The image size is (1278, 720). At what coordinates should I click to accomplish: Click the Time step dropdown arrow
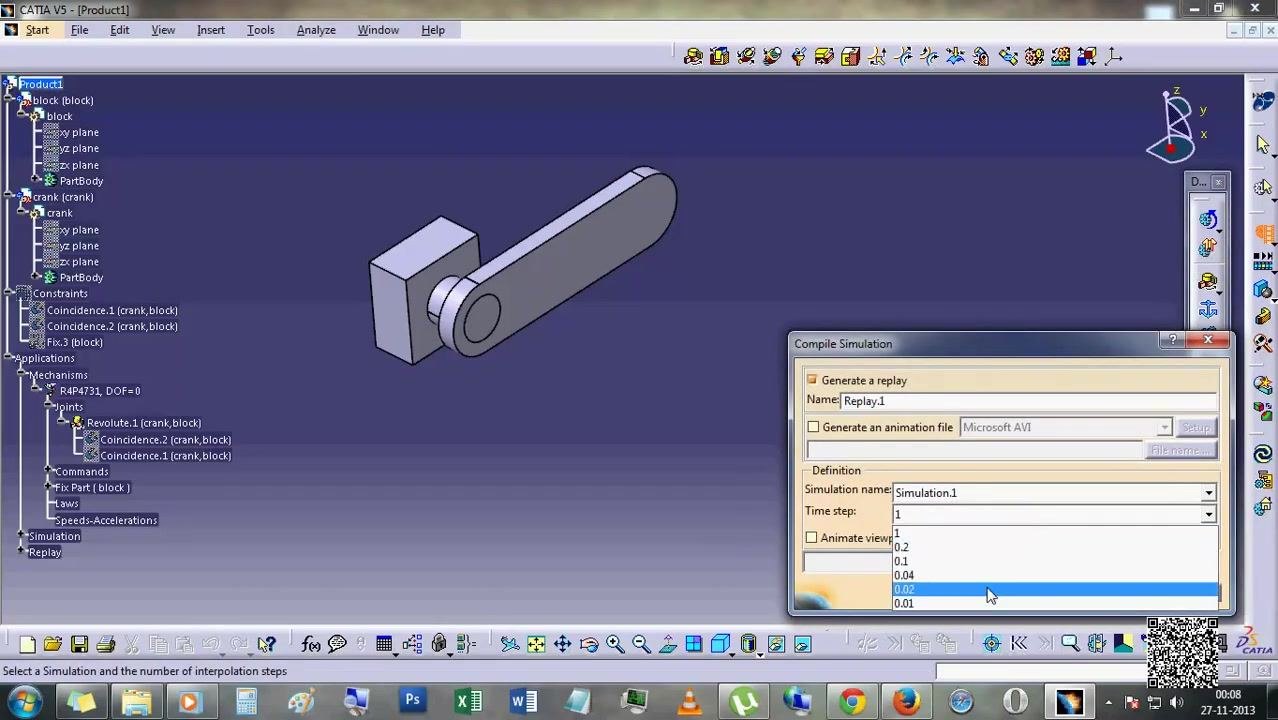[x=1208, y=514]
